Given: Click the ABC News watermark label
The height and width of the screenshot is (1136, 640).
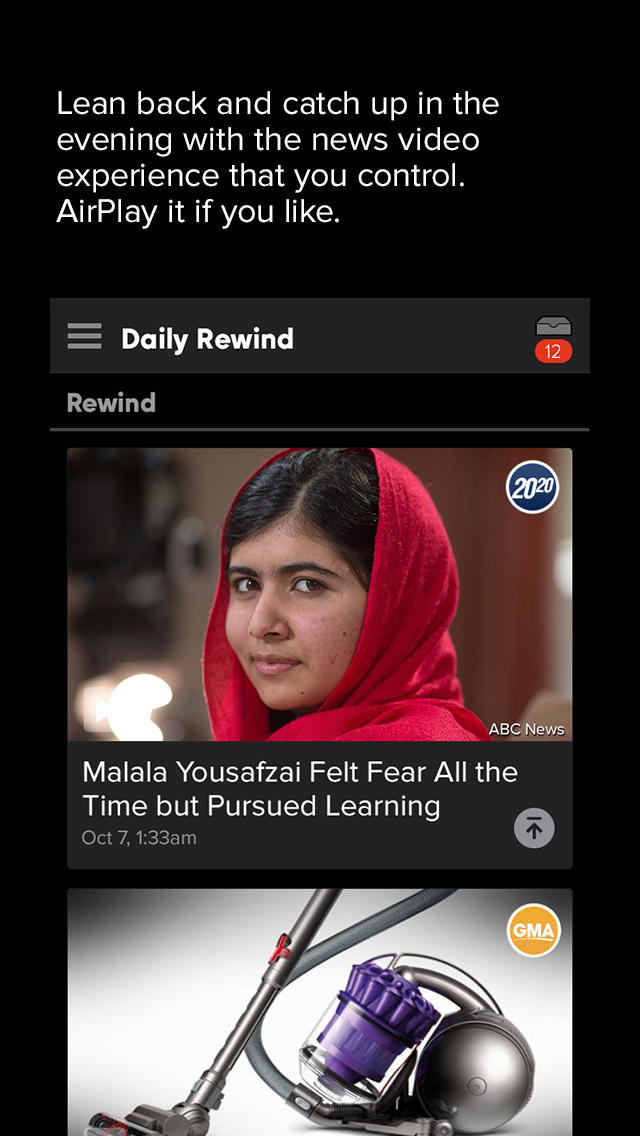Looking at the screenshot, I should (526, 729).
